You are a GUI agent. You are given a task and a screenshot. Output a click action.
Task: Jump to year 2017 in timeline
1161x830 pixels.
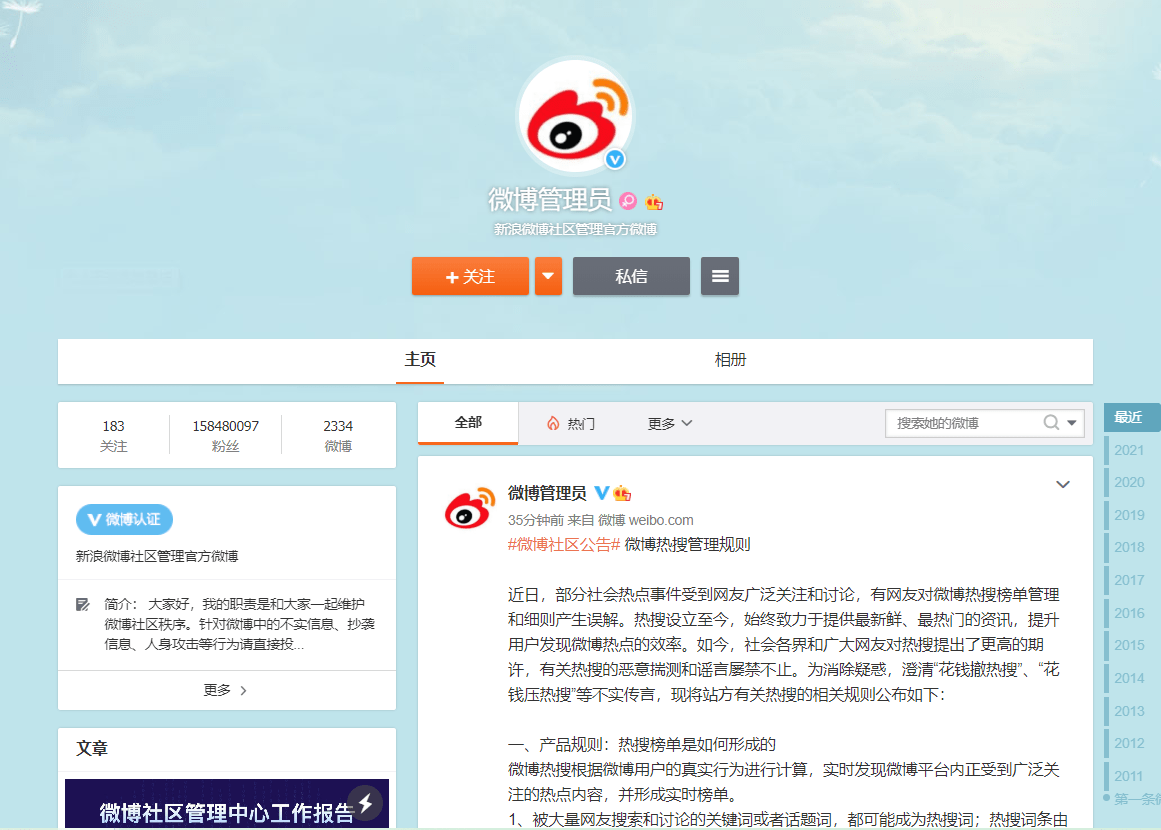point(1129,580)
